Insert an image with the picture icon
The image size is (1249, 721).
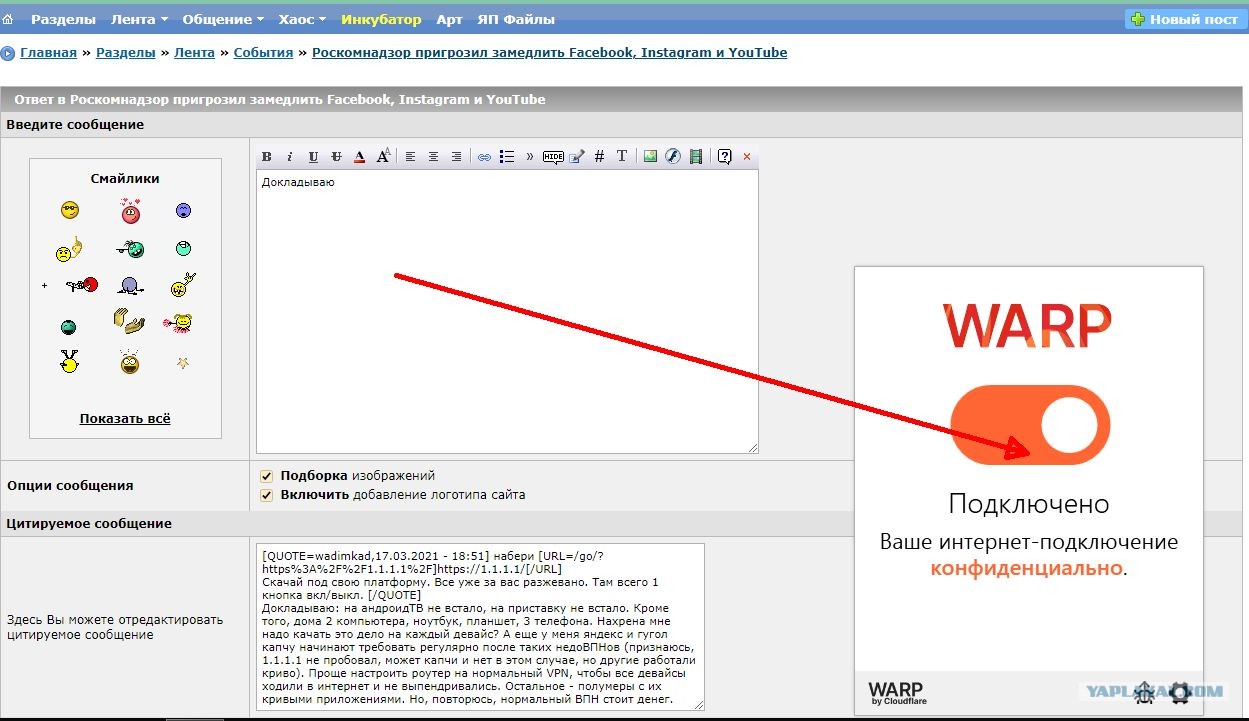(x=650, y=157)
